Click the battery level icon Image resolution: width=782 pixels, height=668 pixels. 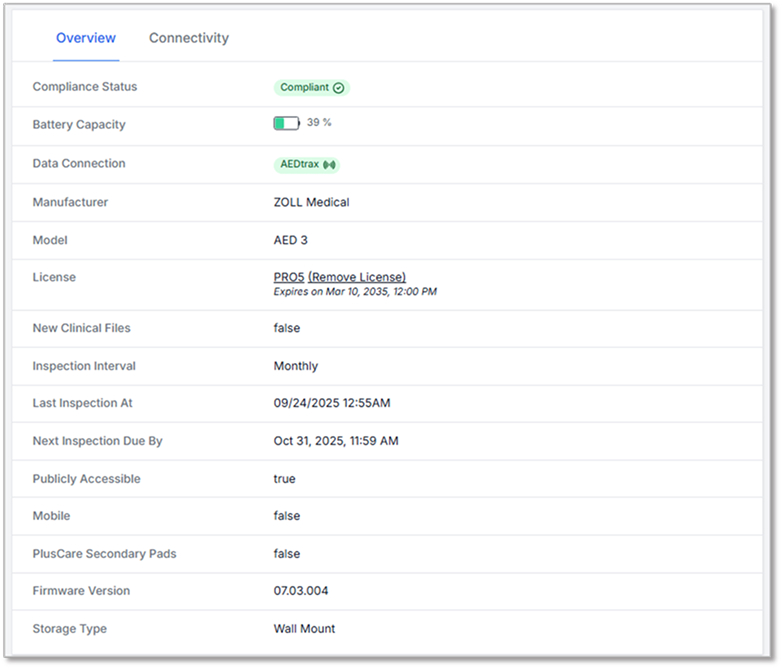click(286, 123)
